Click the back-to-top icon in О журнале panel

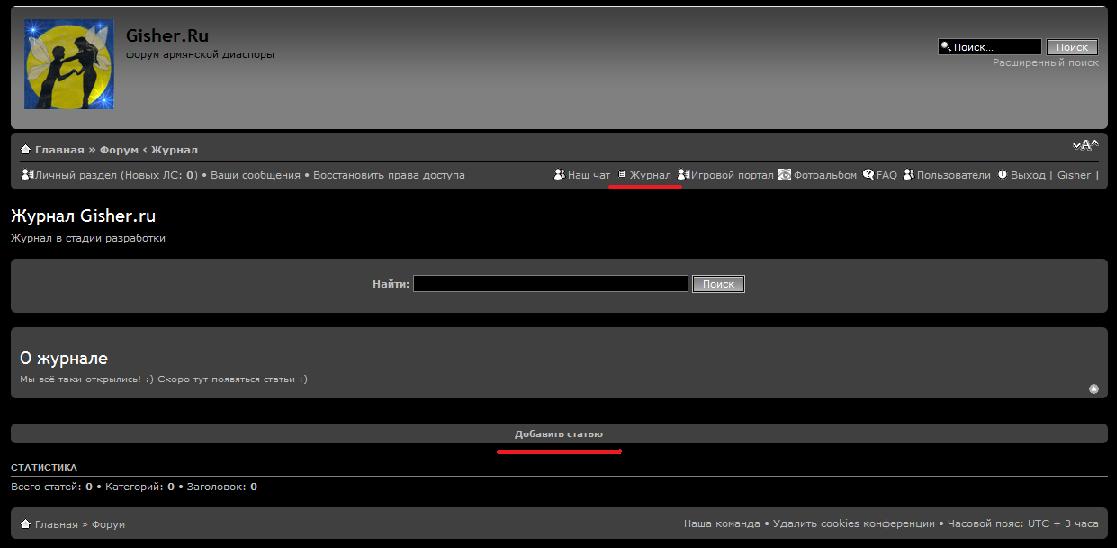click(1093, 389)
